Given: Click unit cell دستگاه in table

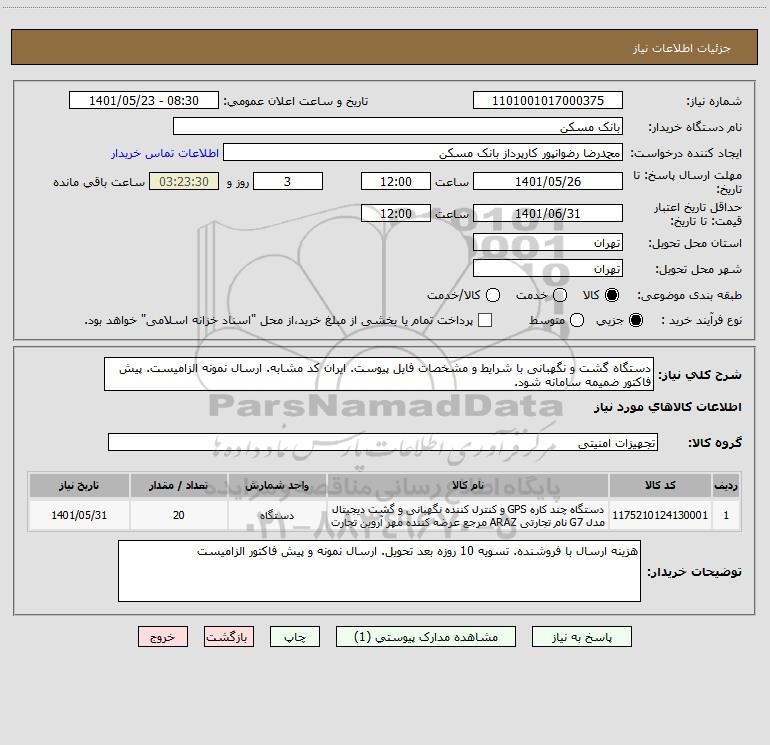Looking at the screenshot, I should (277, 515).
